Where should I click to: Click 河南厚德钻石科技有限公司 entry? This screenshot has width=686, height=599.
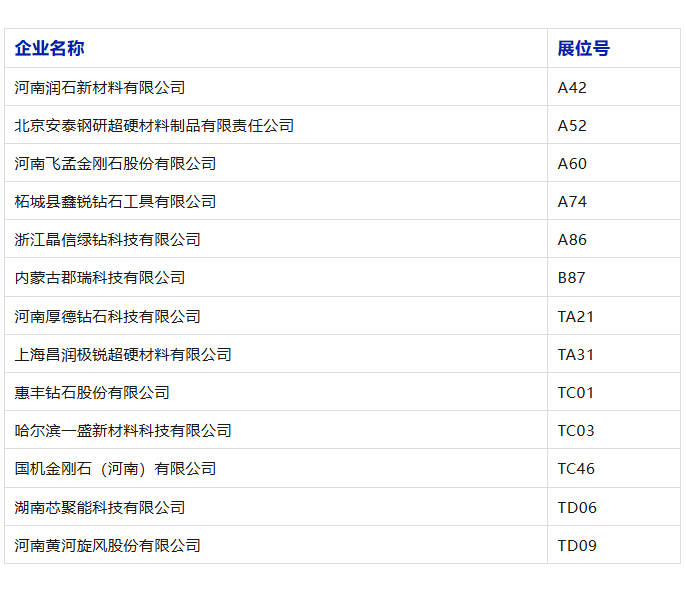[107, 316]
